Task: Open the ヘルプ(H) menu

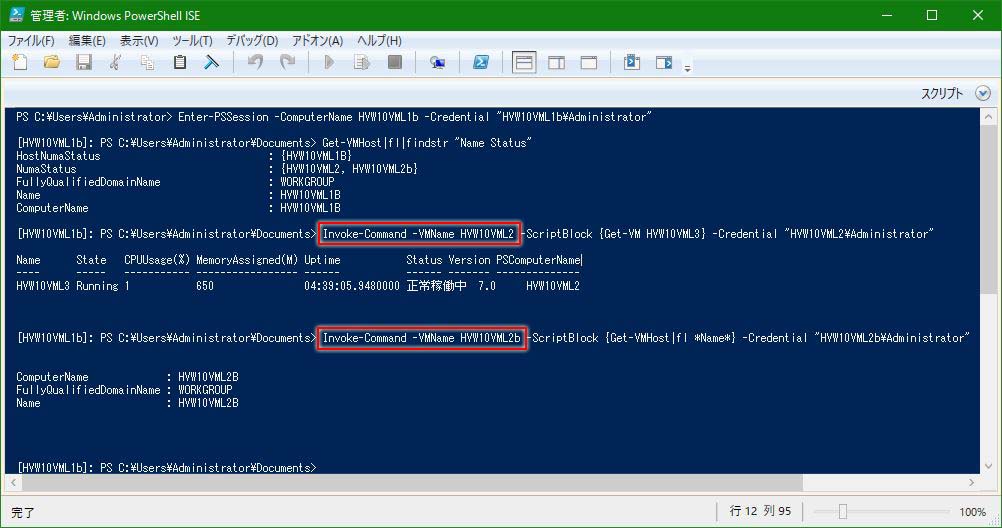Action: [x=379, y=41]
